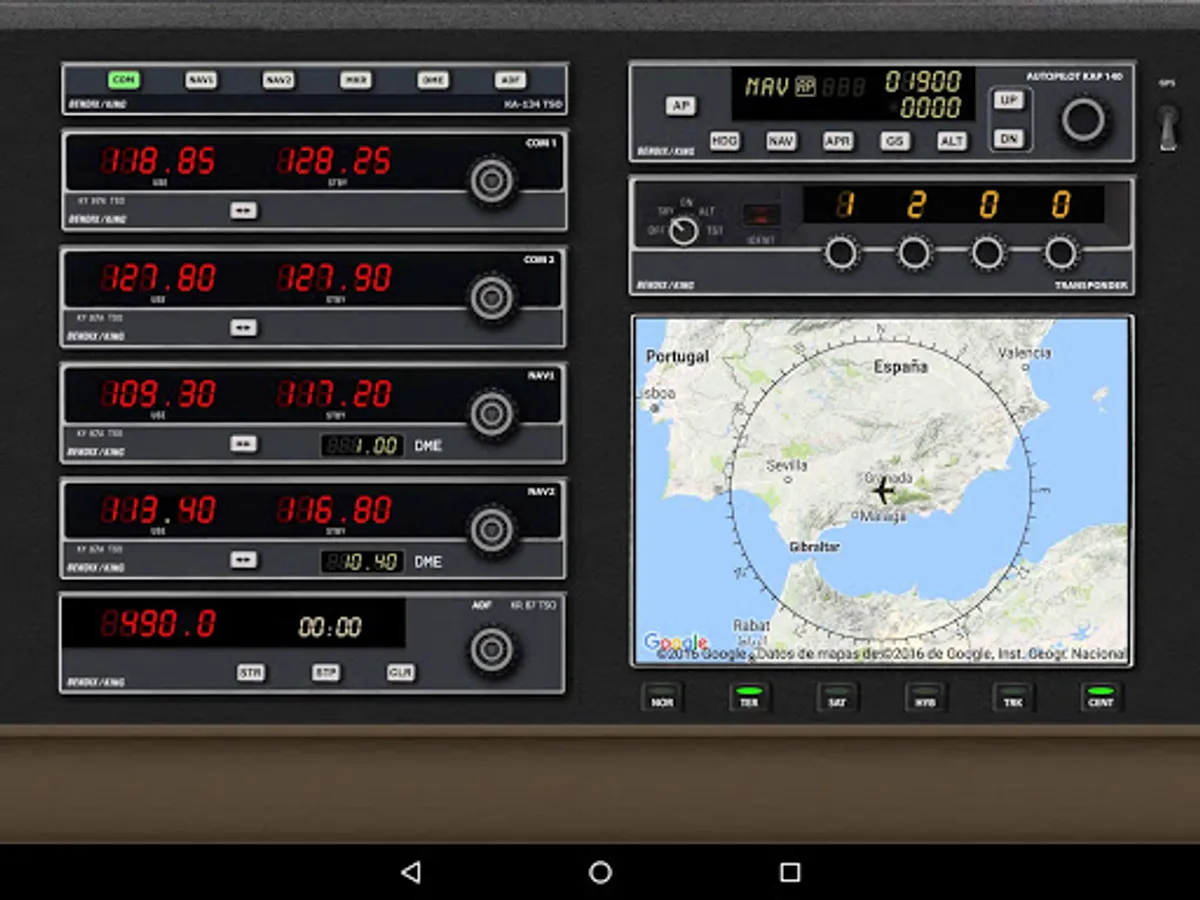Click the transponder IDENT button
This screenshot has height=900, width=1200.
point(761,215)
